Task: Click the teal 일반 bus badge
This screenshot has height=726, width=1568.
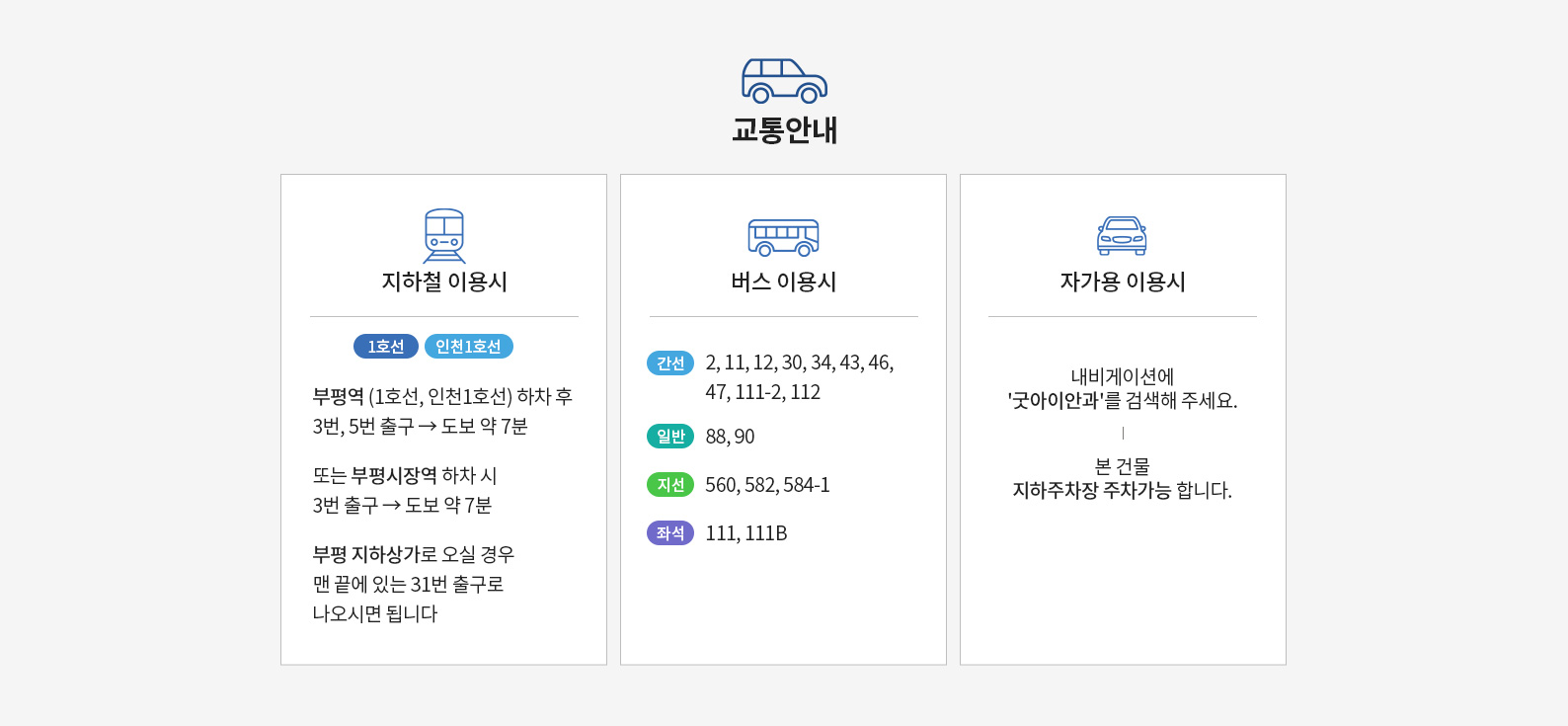Action: (670, 437)
